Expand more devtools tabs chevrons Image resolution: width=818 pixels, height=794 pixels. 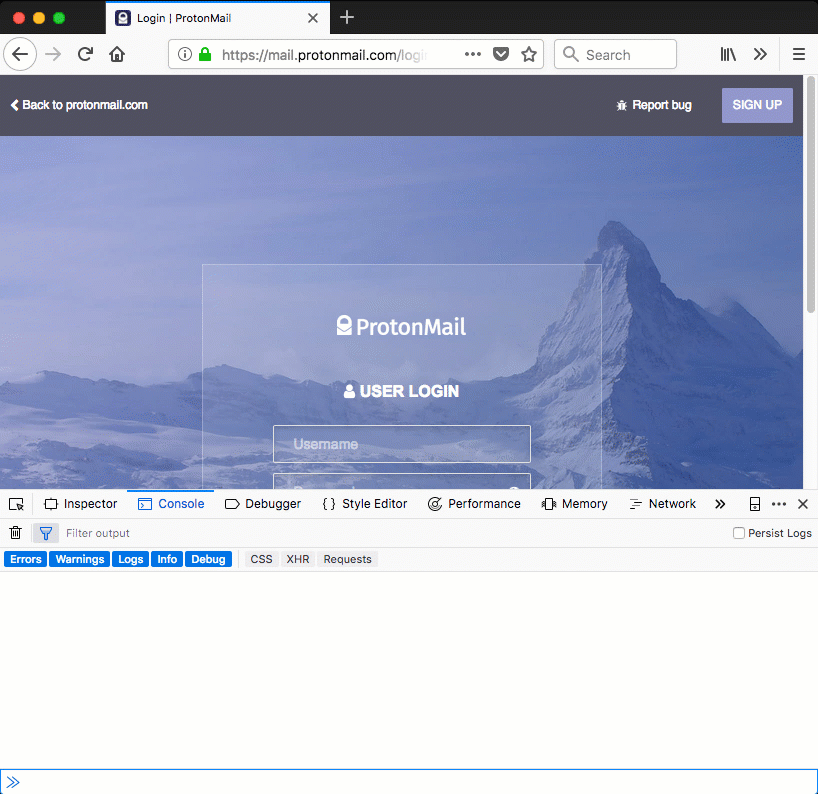pos(720,504)
